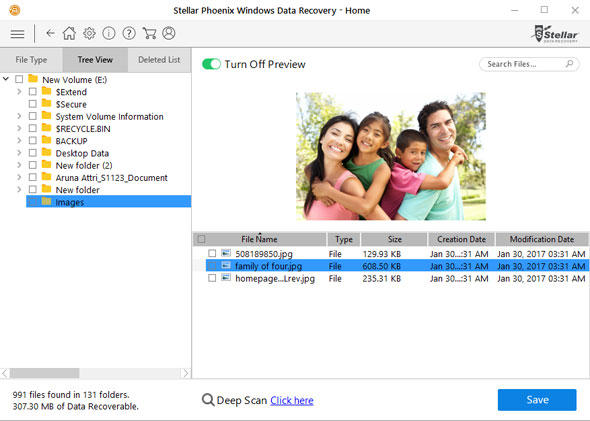This screenshot has width=590, height=421.
Task: Select the System Volume Information folder
Action: coord(109,117)
